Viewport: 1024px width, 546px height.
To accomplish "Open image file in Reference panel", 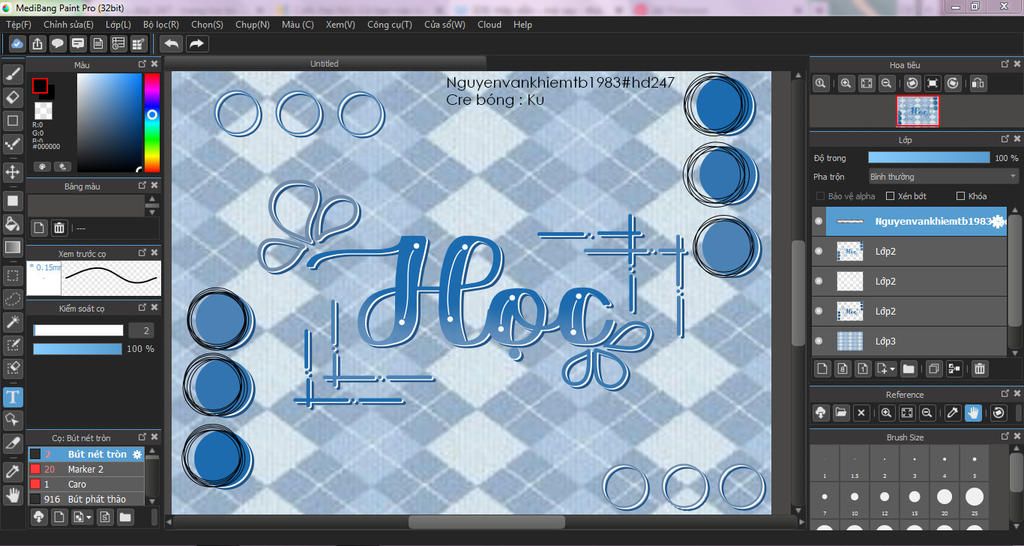I will pos(841,412).
